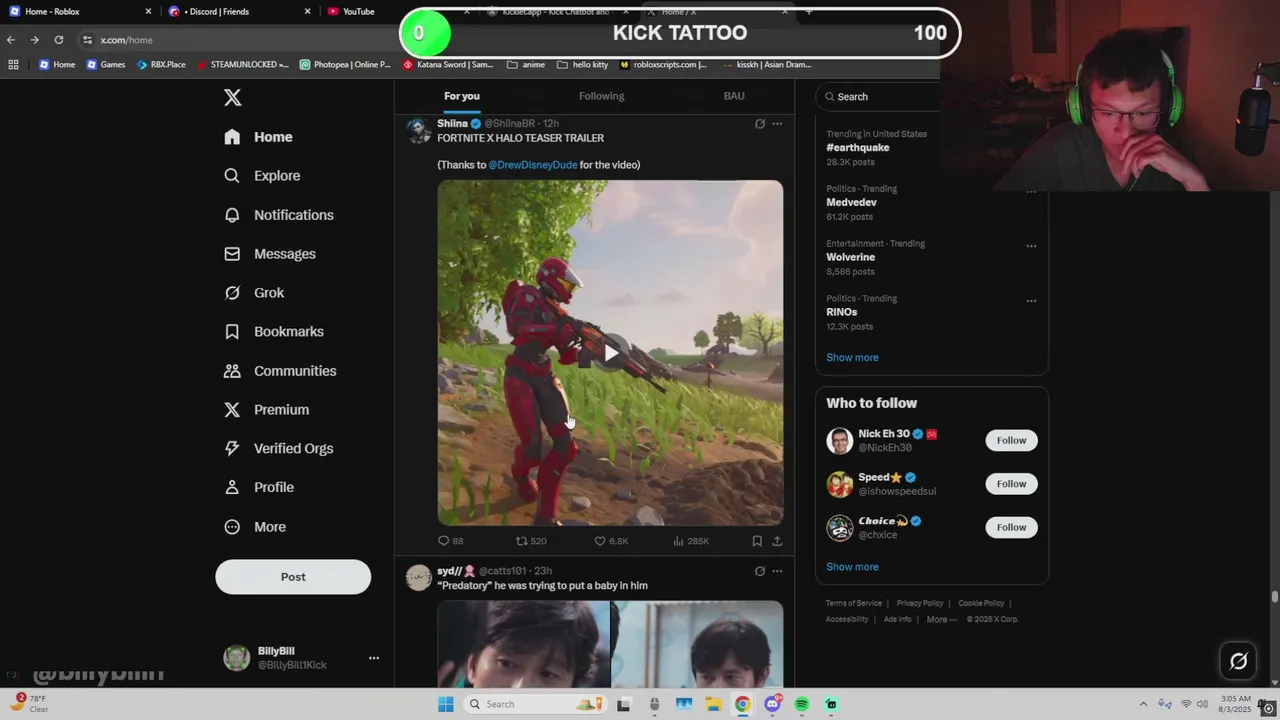Click the Profile person icon

[232, 488]
